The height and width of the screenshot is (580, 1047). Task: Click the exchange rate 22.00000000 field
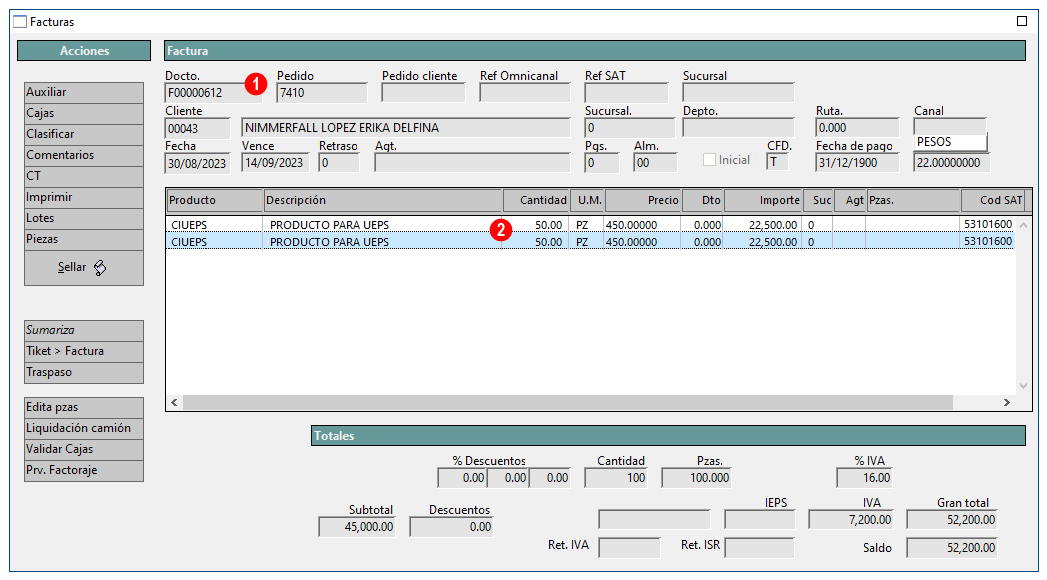tap(952, 163)
